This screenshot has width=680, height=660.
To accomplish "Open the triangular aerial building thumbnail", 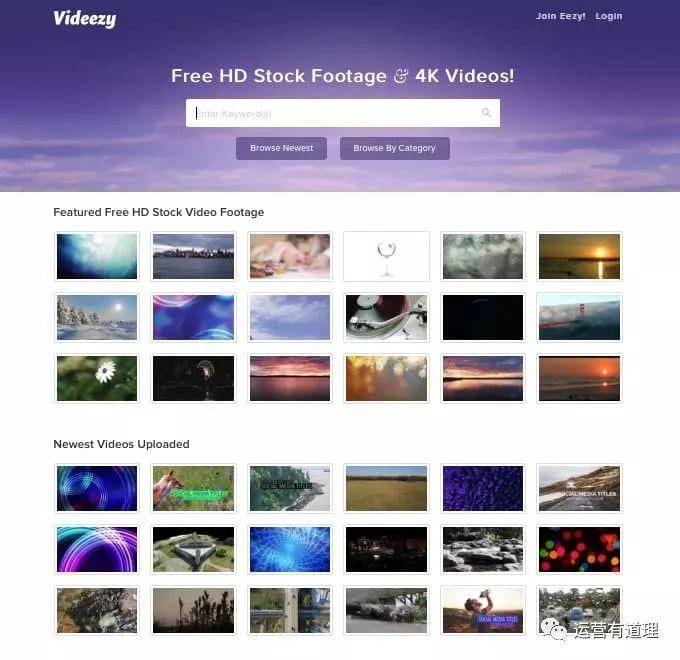I will 193,549.
